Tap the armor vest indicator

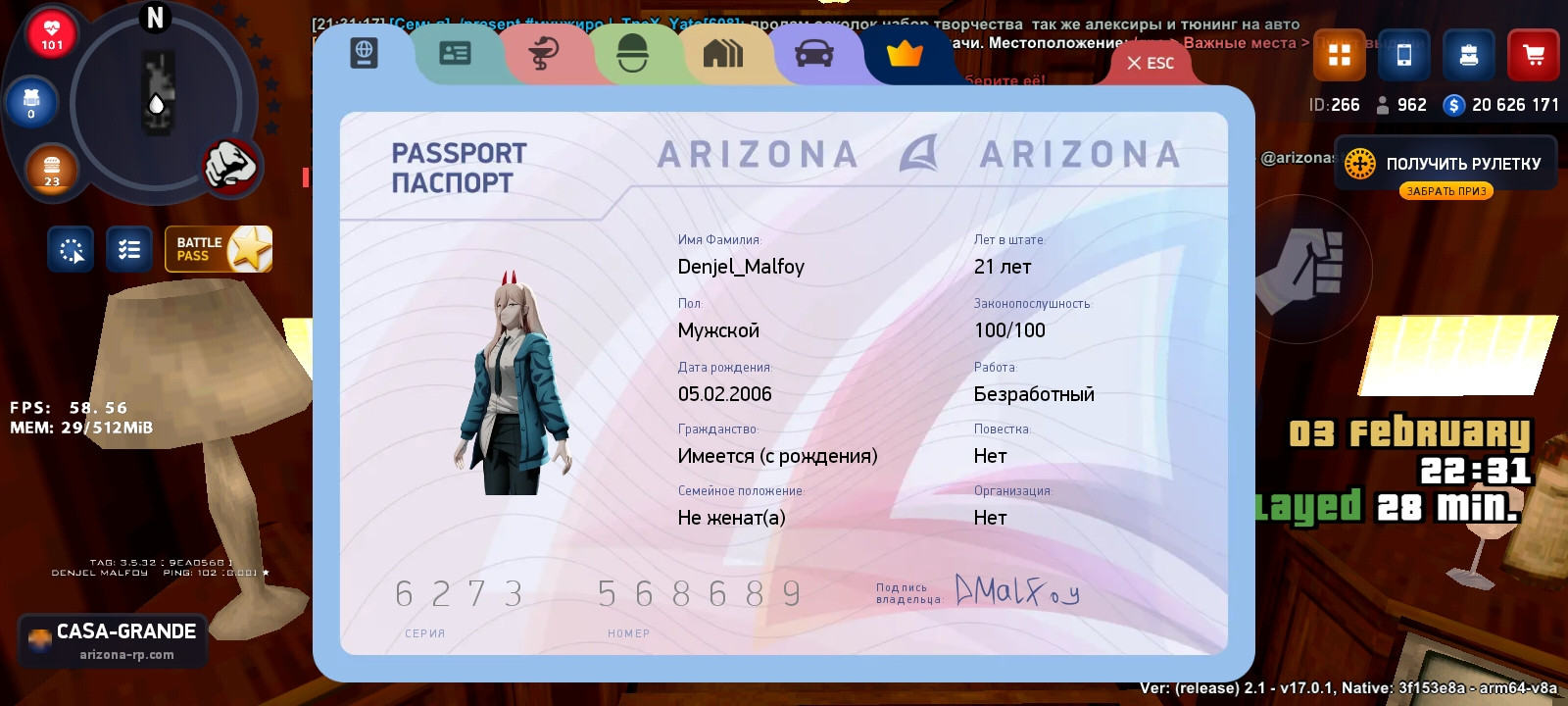click(x=31, y=102)
